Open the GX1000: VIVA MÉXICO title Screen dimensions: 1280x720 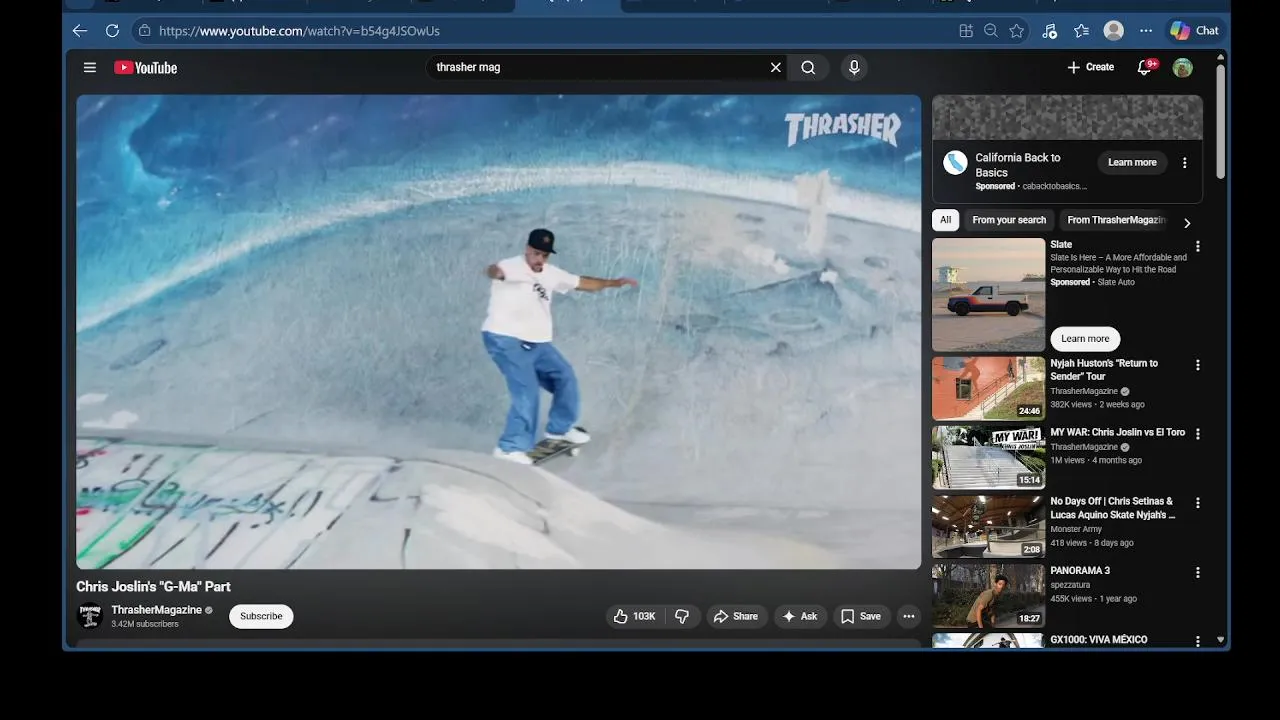click(1099, 640)
